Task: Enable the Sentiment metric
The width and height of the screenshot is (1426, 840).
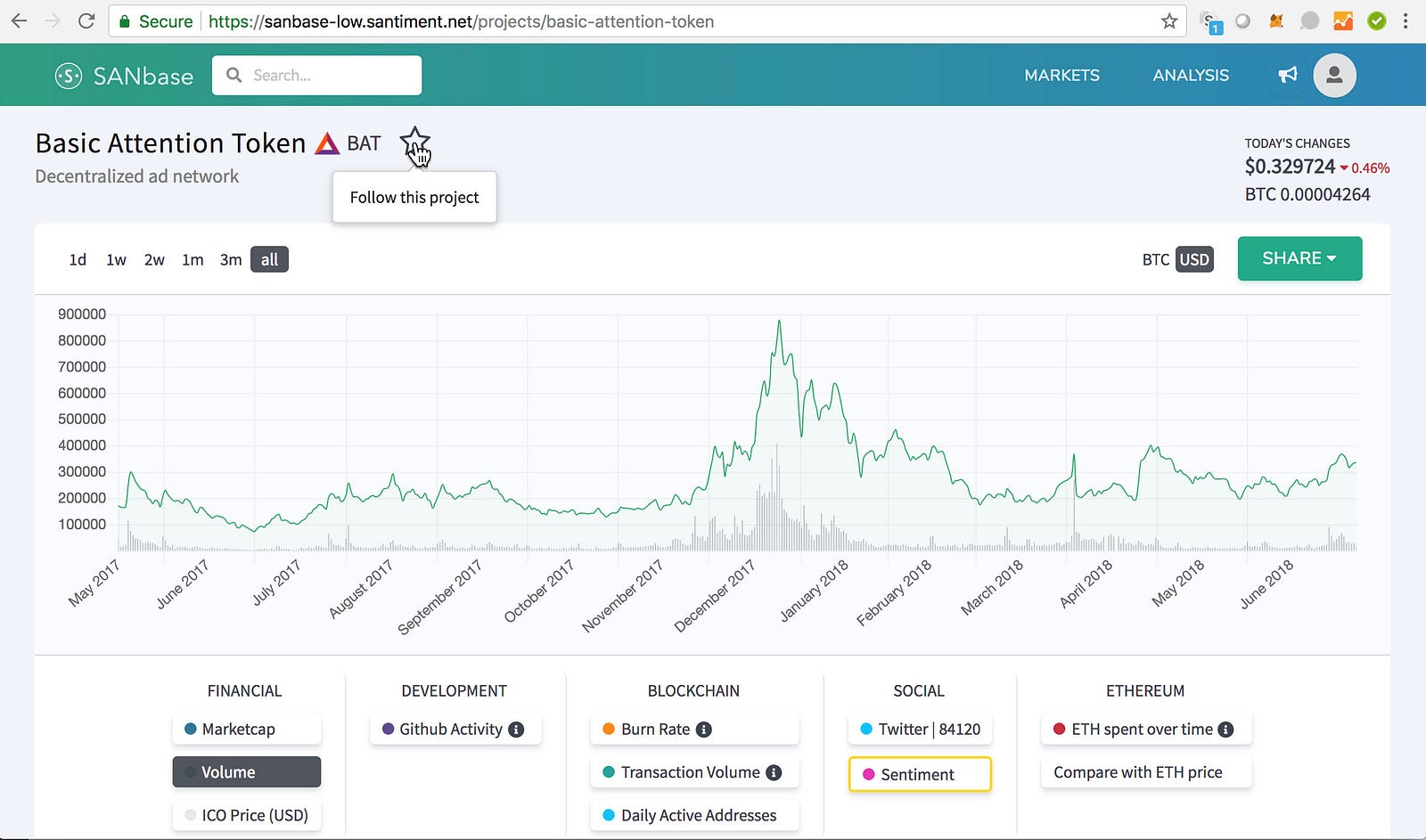Action: pyautogui.click(x=920, y=774)
